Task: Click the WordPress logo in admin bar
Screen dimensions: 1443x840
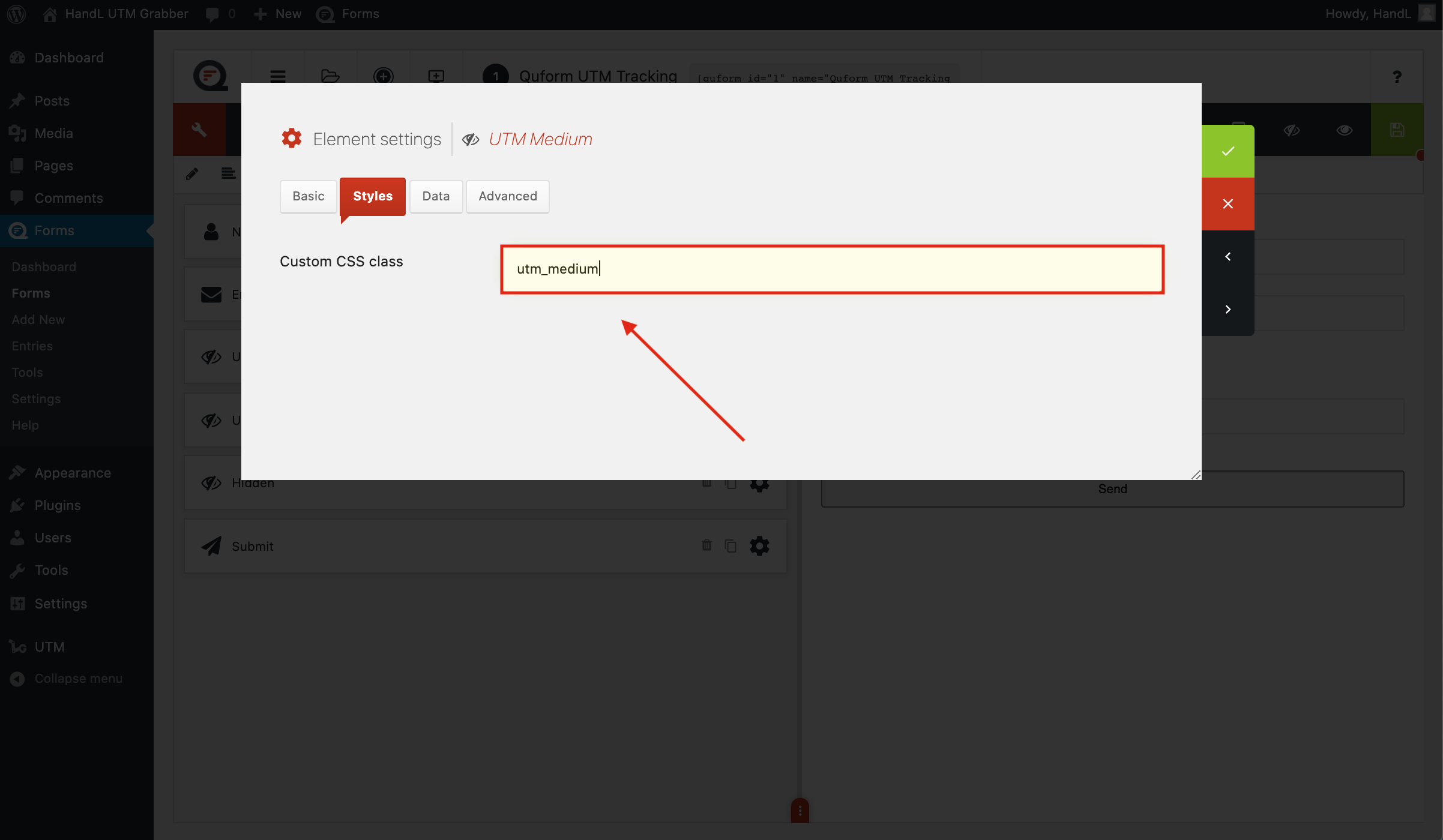Action: point(16,14)
